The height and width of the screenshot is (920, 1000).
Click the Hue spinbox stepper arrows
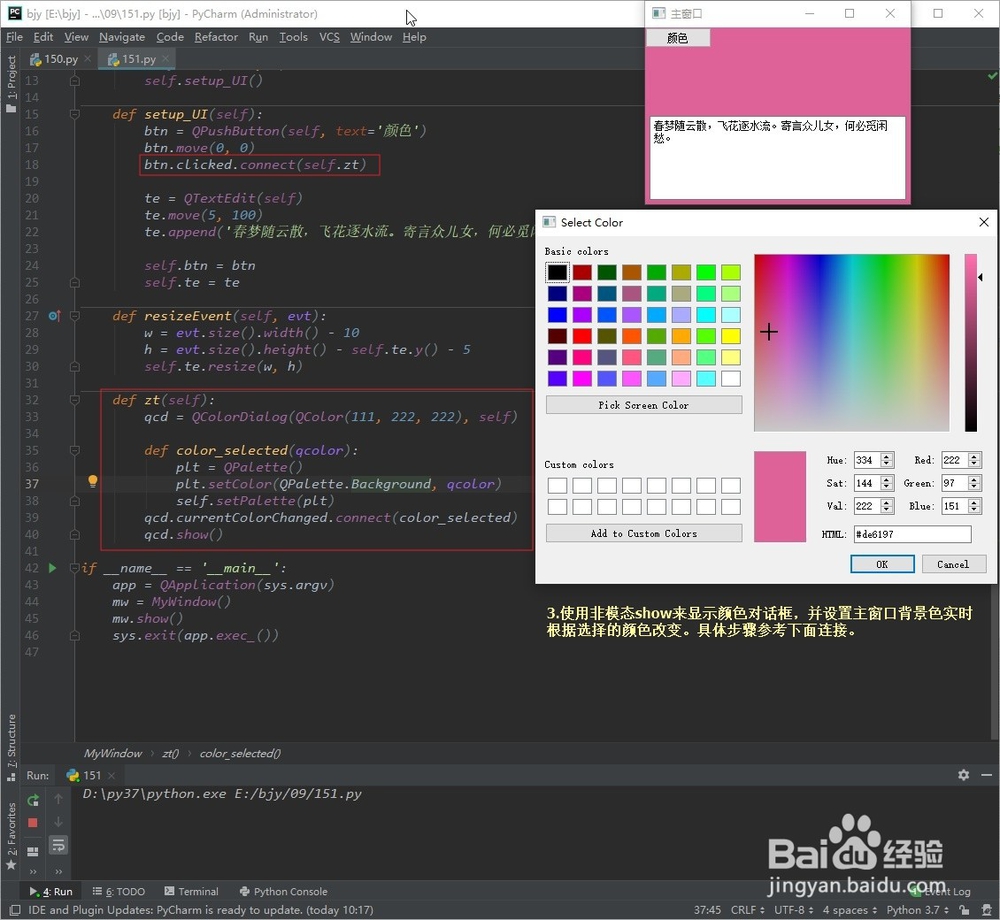point(886,460)
